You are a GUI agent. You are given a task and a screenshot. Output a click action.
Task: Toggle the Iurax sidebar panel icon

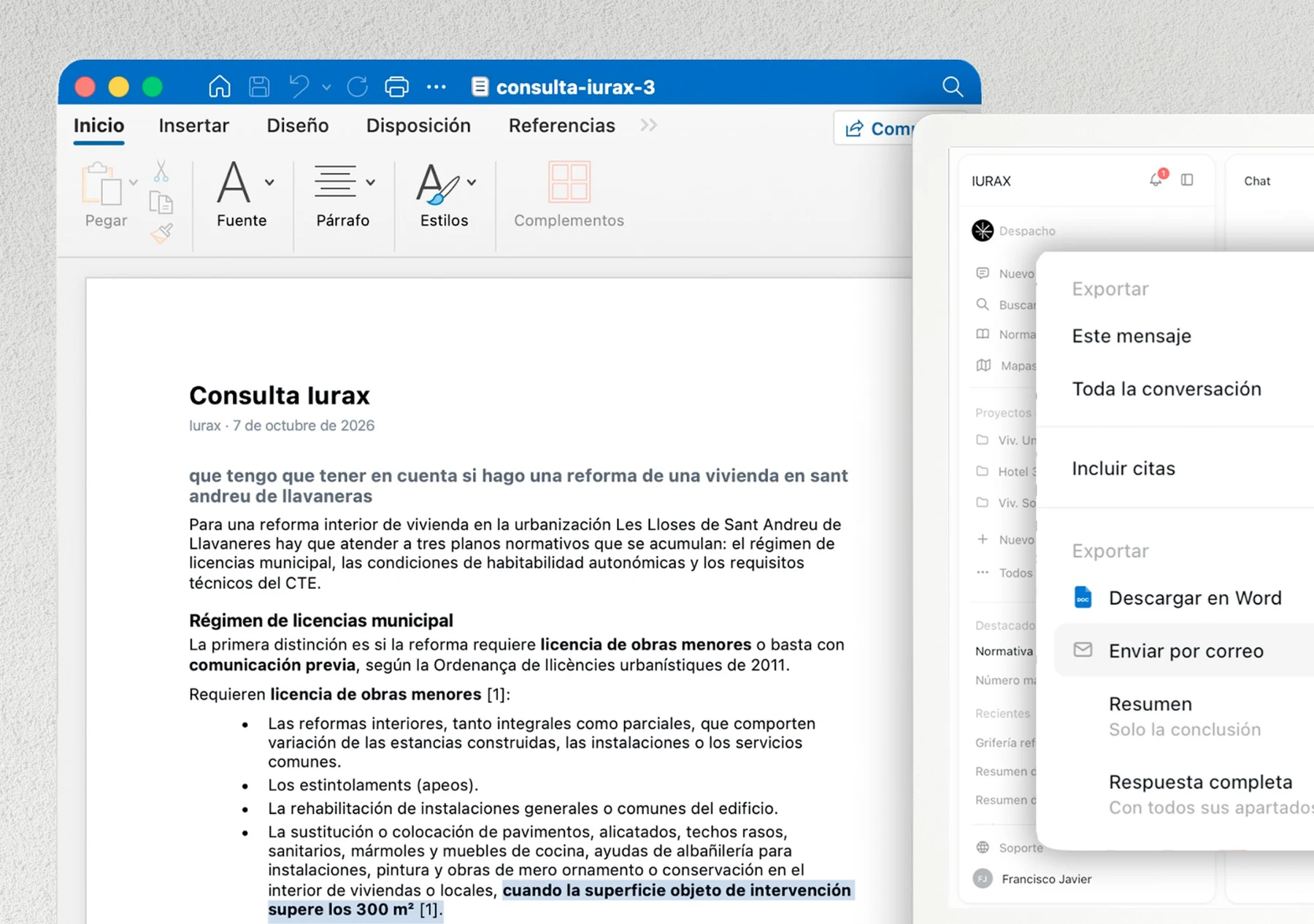point(1187,180)
